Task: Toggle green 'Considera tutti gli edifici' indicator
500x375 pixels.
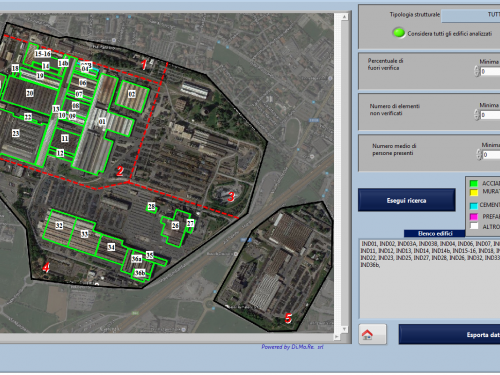Action: click(399, 33)
